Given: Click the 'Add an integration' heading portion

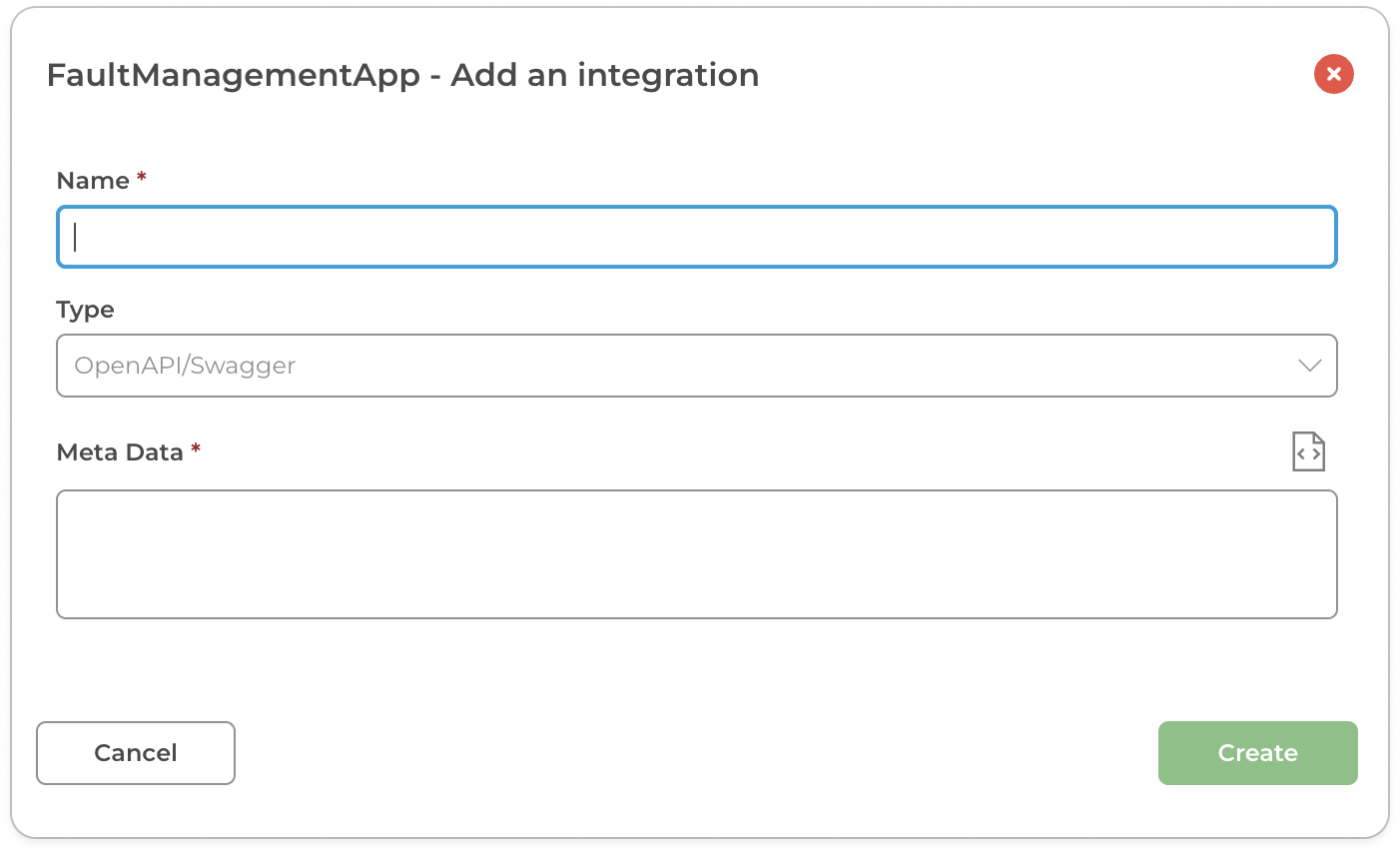Looking at the screenshot, I should (x=604, y=76).
